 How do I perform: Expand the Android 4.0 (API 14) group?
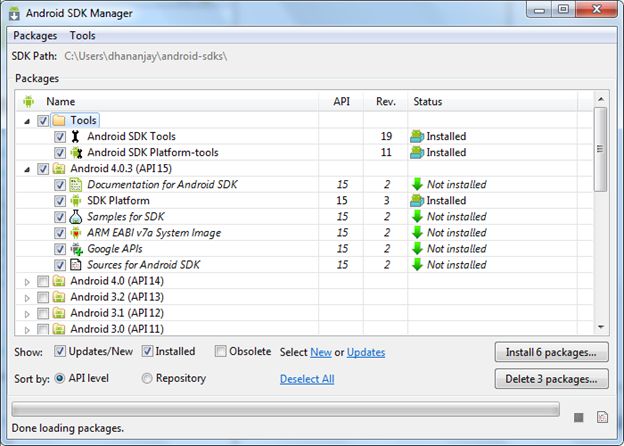point(27,281)
